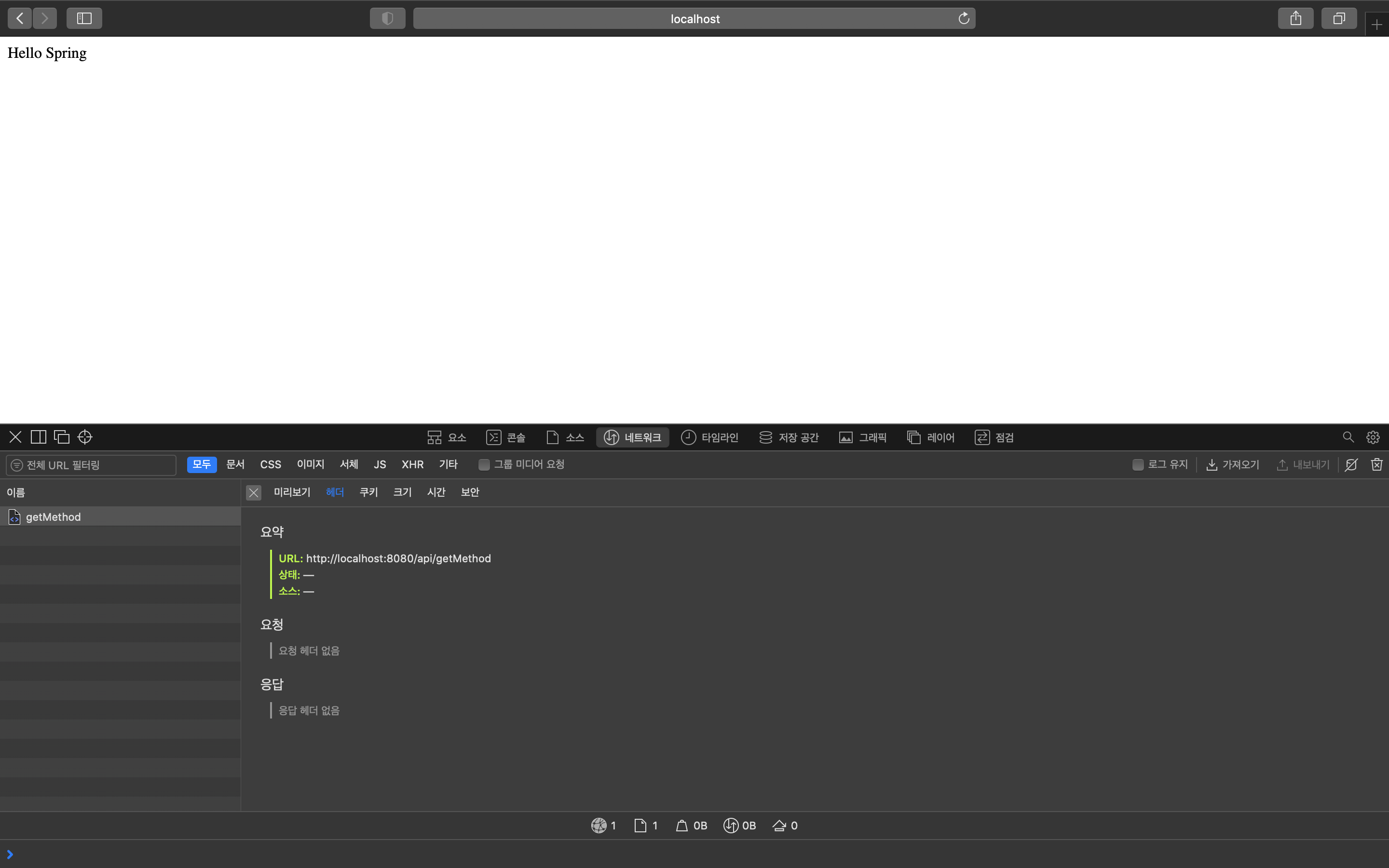Click the 가져오기 import button
Viewport: 1389px width, 868px height.
pyautogui.click(x=1232, y=464)
